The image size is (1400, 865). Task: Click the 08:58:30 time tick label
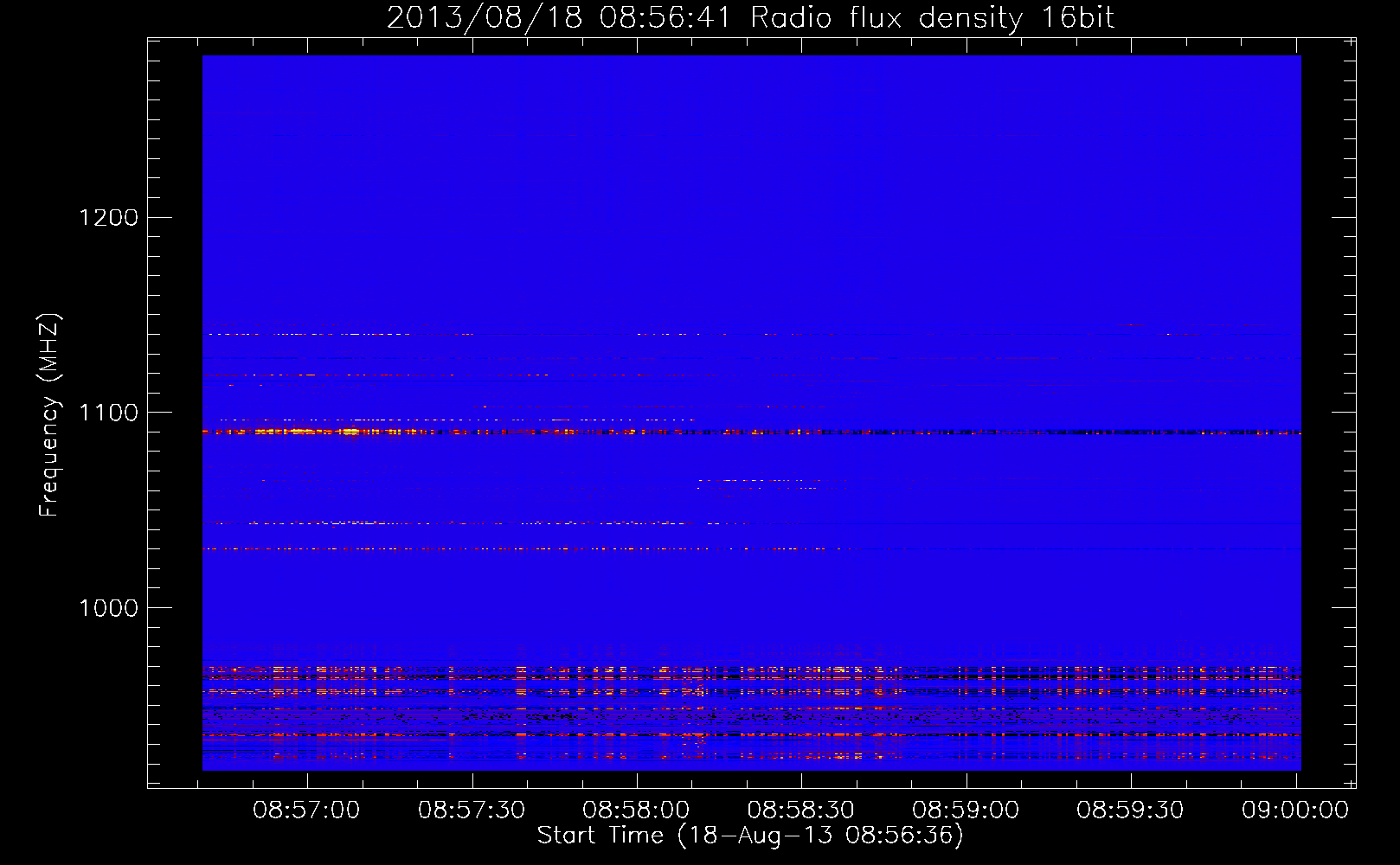click(x=801, y=811)
